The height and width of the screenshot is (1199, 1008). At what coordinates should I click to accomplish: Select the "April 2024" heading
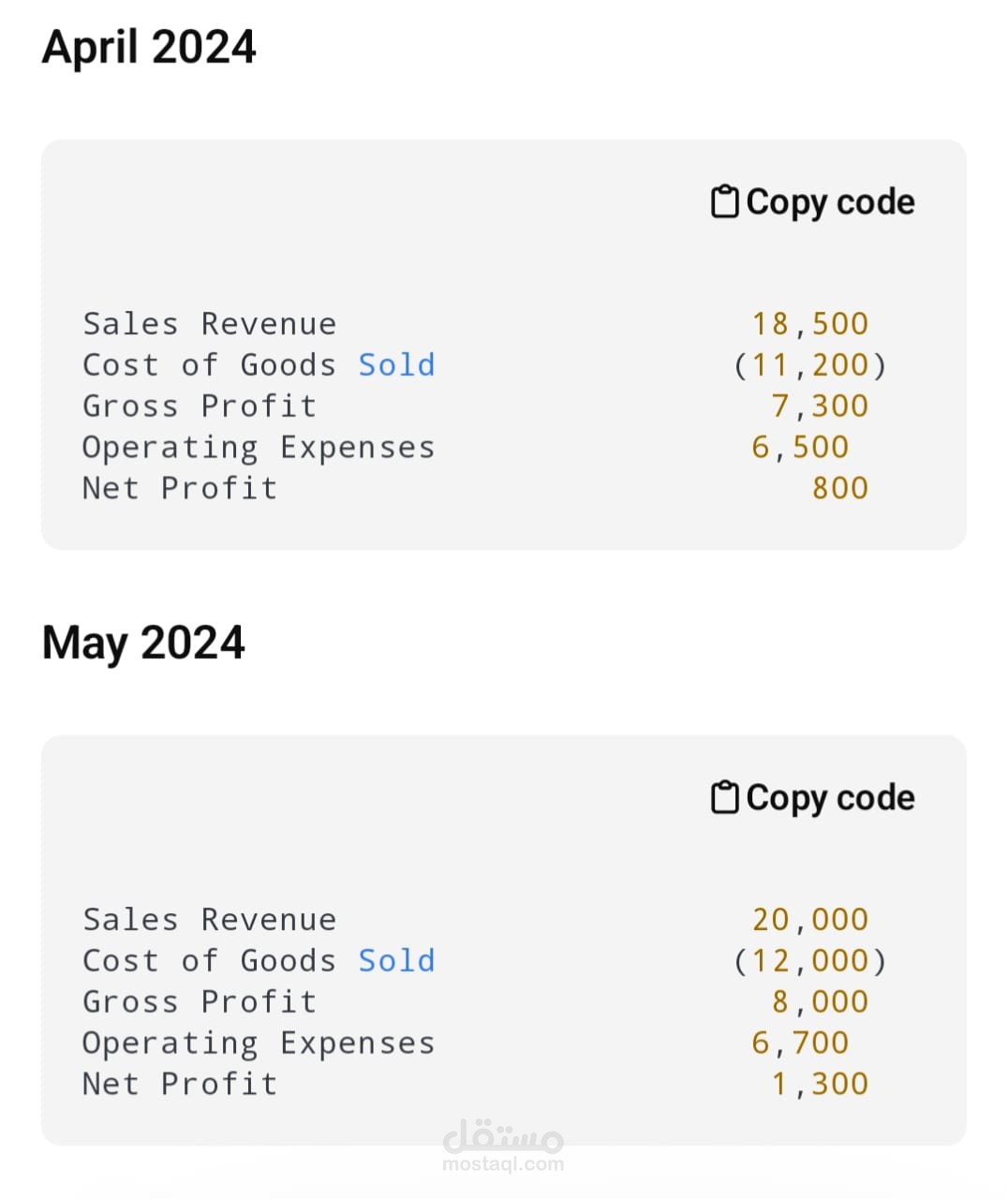click(x=149, y=47)
